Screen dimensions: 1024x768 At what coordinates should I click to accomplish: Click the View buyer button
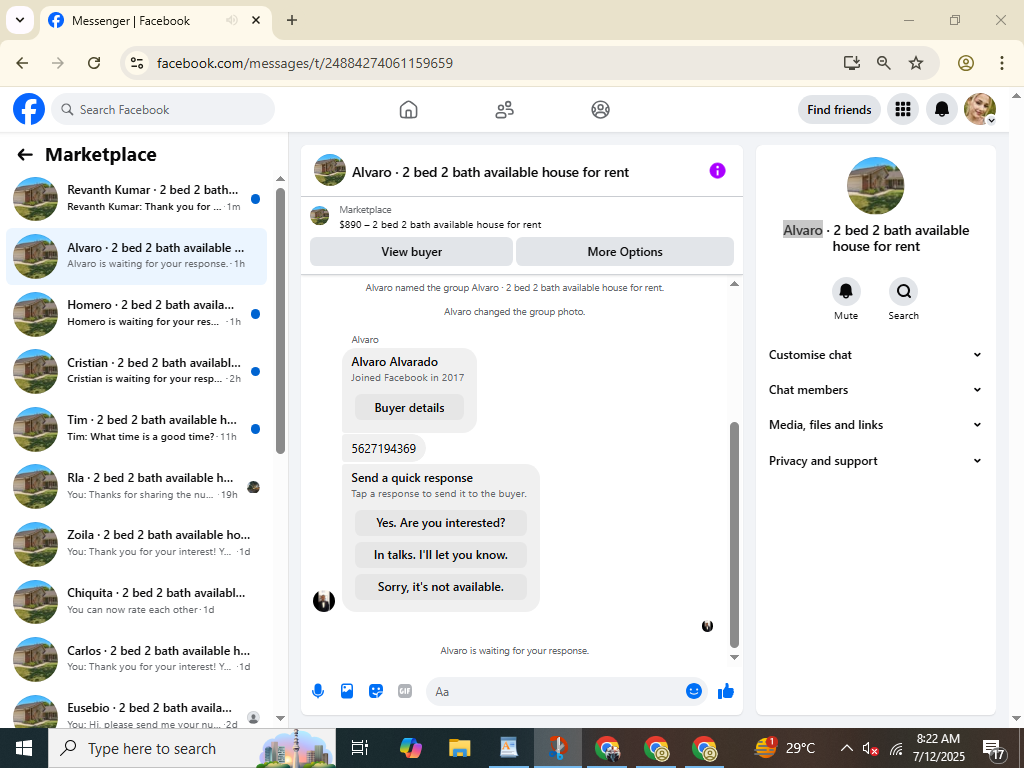[411, 251]
